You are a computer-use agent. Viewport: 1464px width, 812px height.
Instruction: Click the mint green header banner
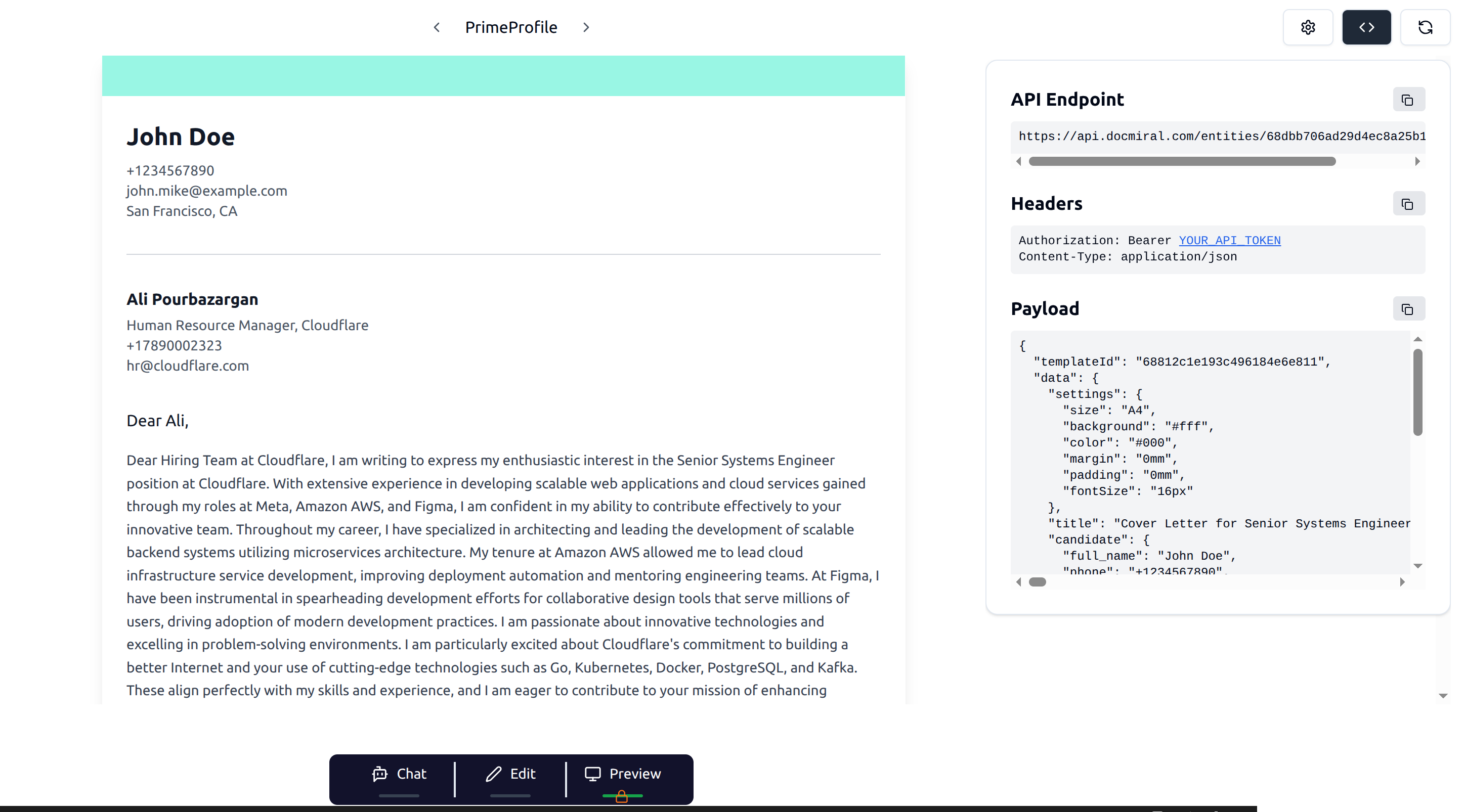click(503, 75)
